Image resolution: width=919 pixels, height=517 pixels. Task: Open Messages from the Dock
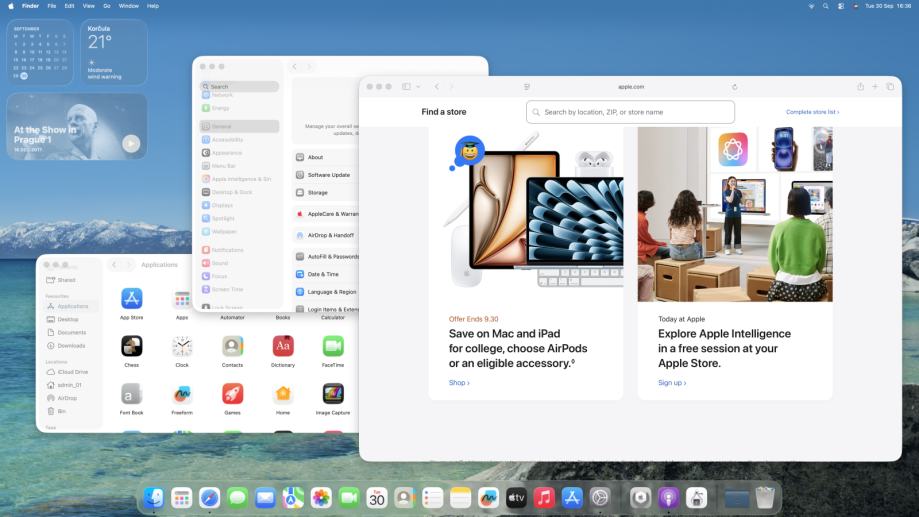pyautogui.click(x=237, y=498)
